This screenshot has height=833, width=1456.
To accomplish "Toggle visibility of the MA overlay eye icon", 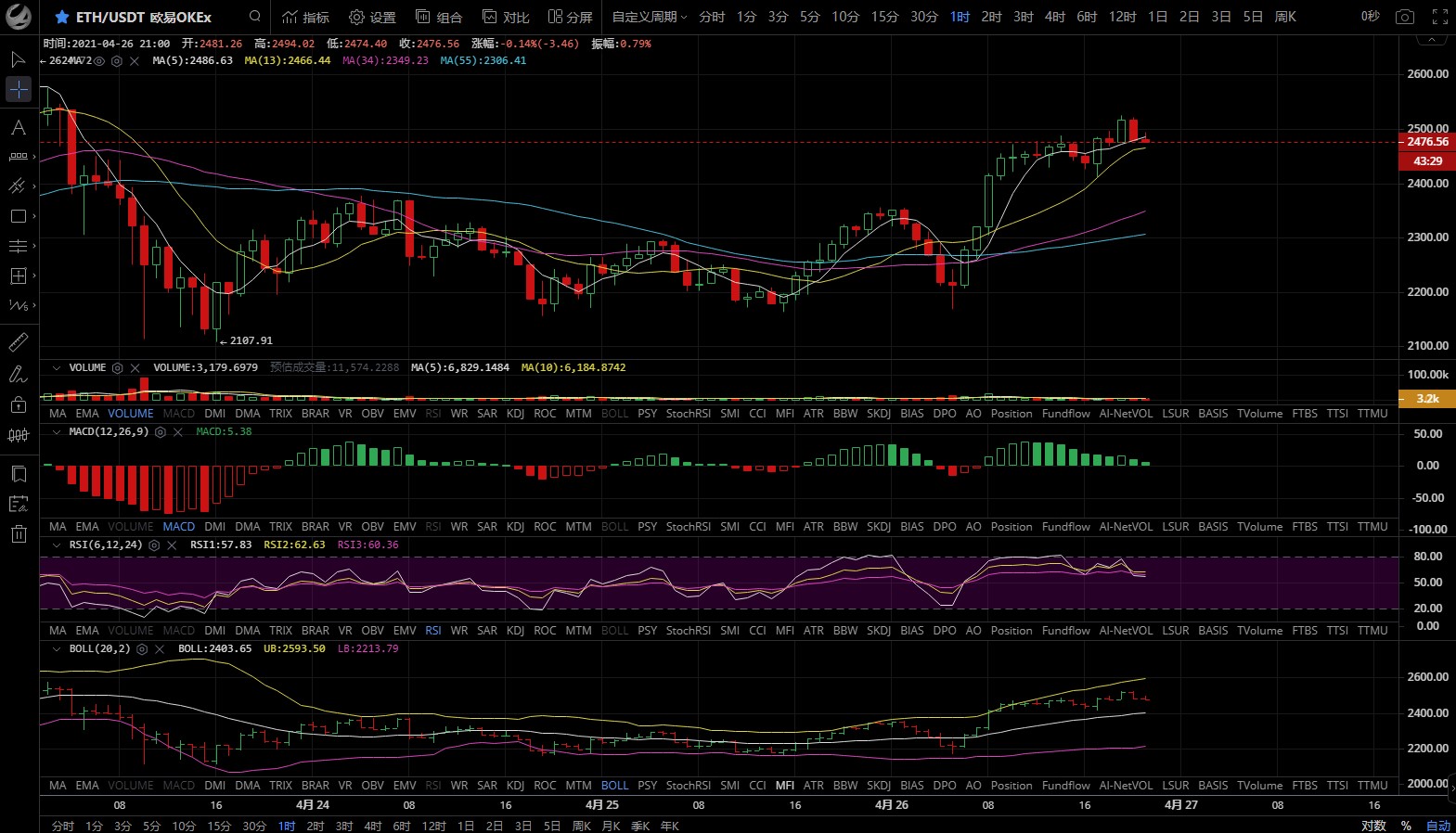I will [99, 61].
